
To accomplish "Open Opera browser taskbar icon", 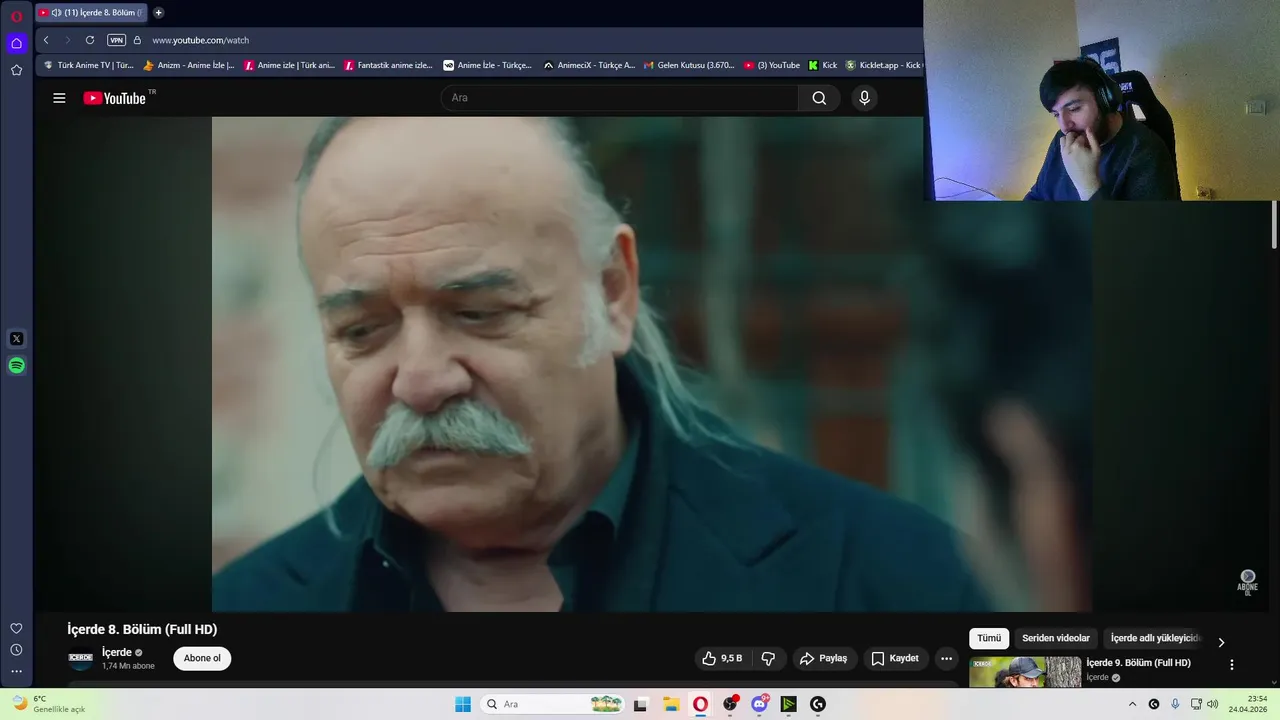I will tap(700, 704).
